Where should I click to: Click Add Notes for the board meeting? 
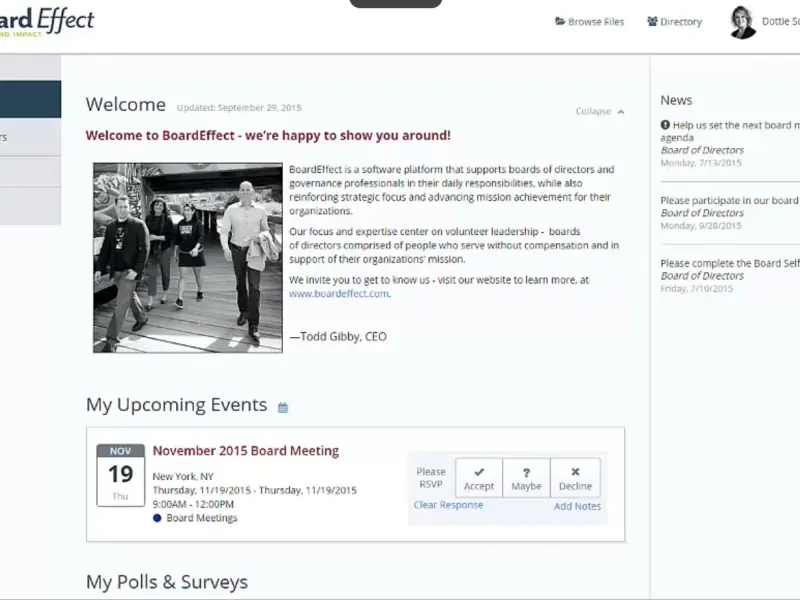577,506
